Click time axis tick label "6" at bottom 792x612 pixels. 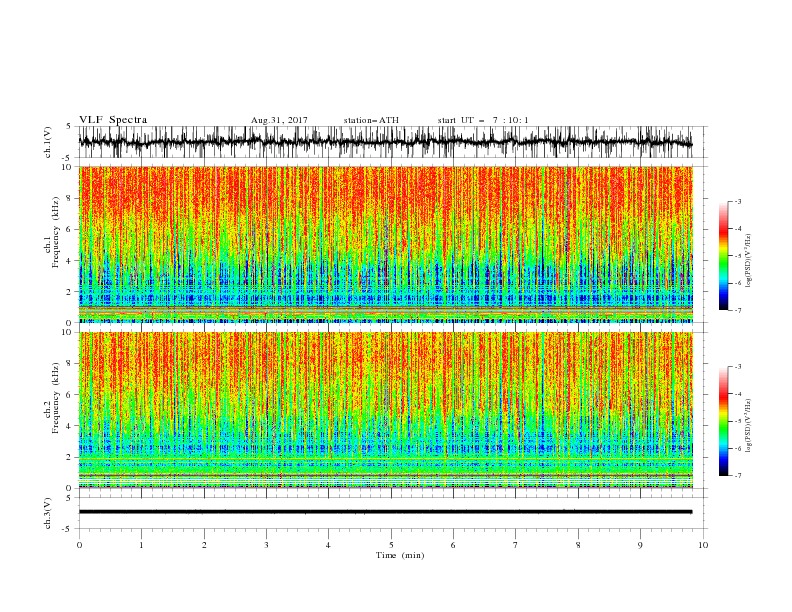click(x=453, y=545)
